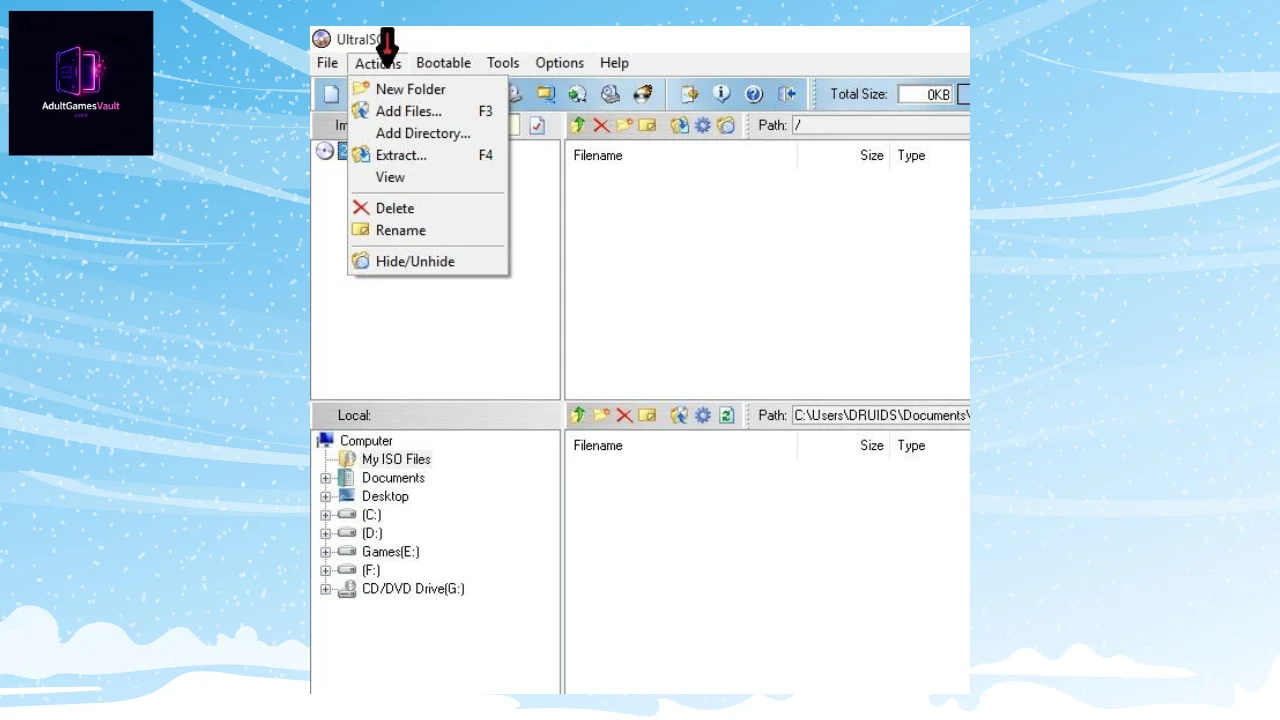Click the Rename icon in image pane toolbar
This screenshot has height=720, width=1280.
647,125
